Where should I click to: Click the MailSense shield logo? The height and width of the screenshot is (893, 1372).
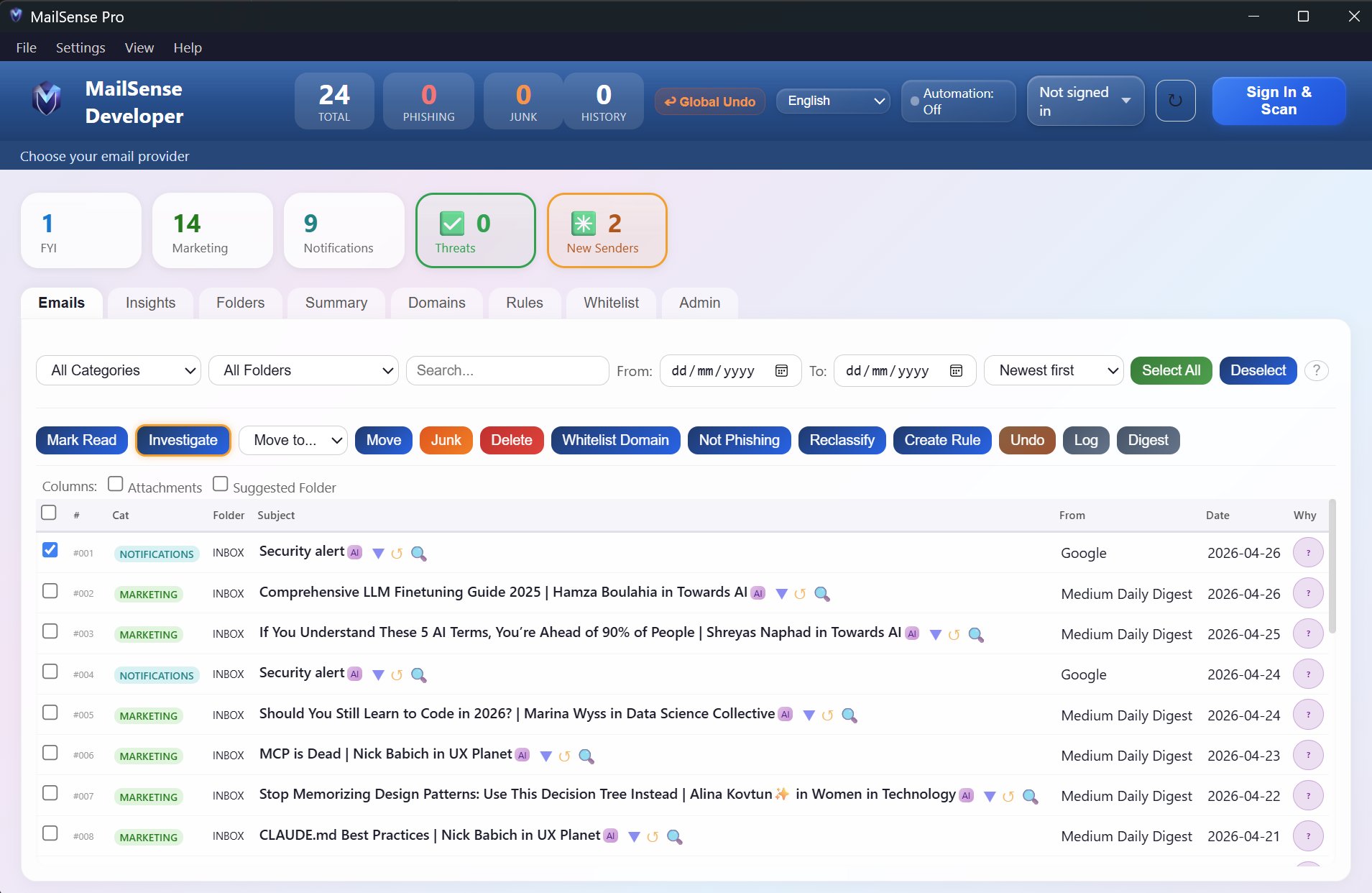click(x=47, y=100)
